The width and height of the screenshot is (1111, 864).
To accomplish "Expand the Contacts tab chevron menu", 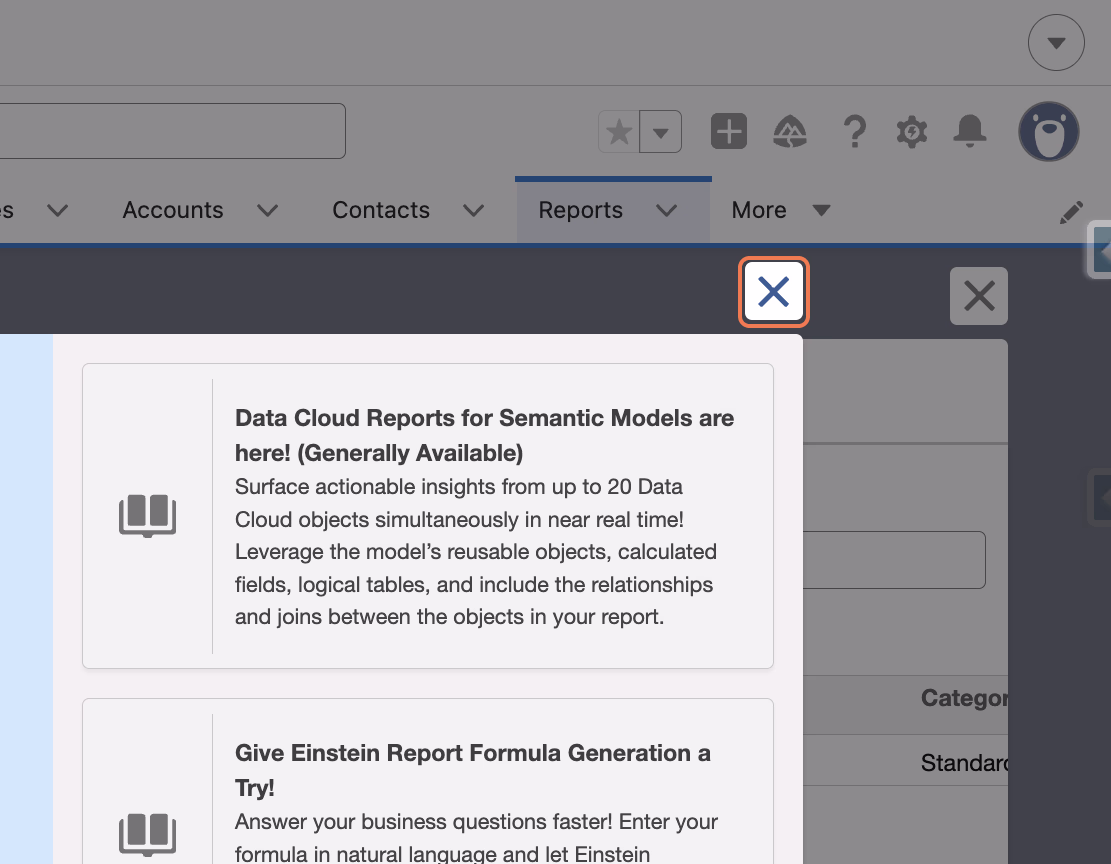I will click(473, 211).
